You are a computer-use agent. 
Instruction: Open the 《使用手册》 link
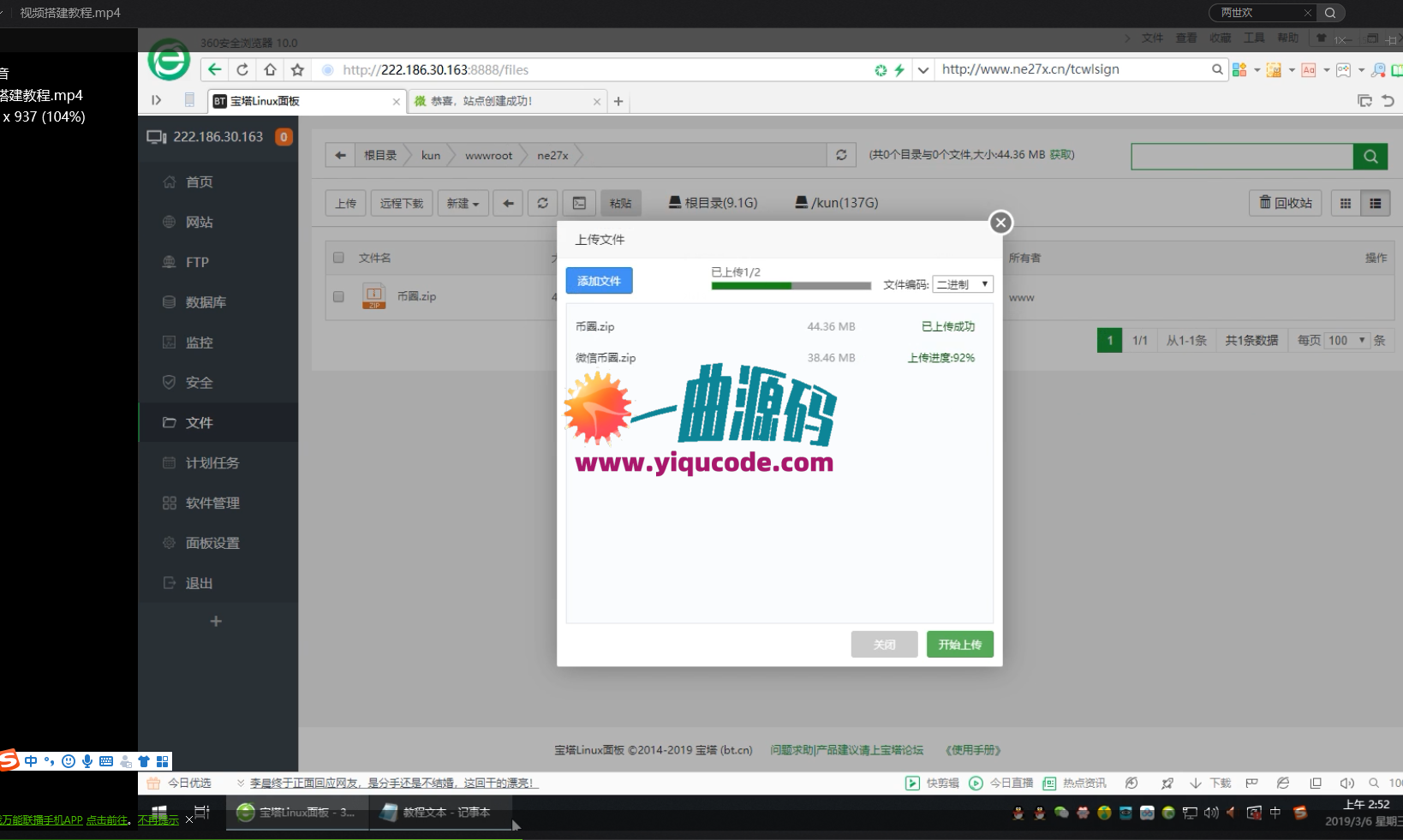pyautogui.click(x=973, y=750)
